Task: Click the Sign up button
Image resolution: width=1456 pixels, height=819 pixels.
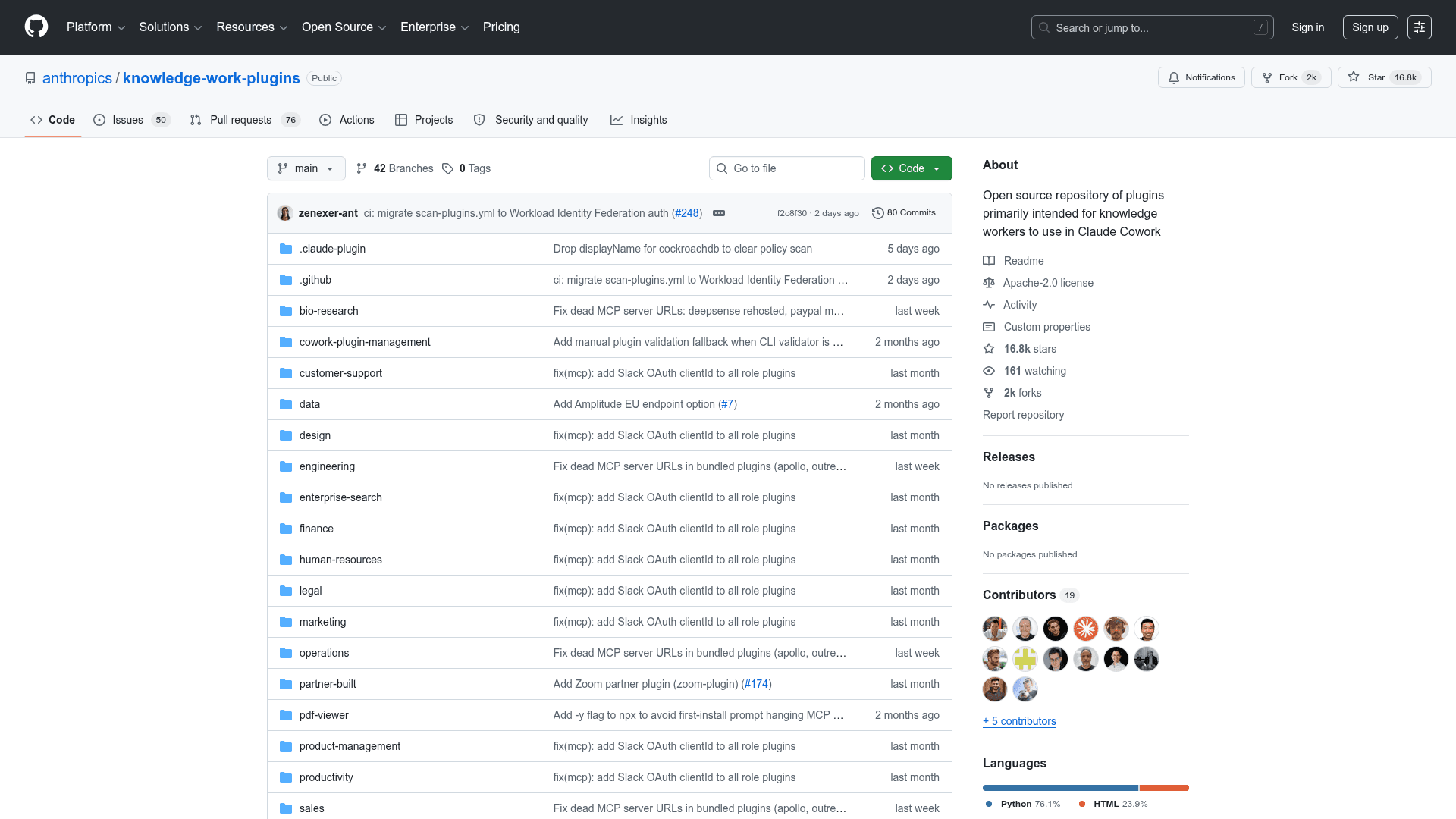Action: click(1370, 27)
